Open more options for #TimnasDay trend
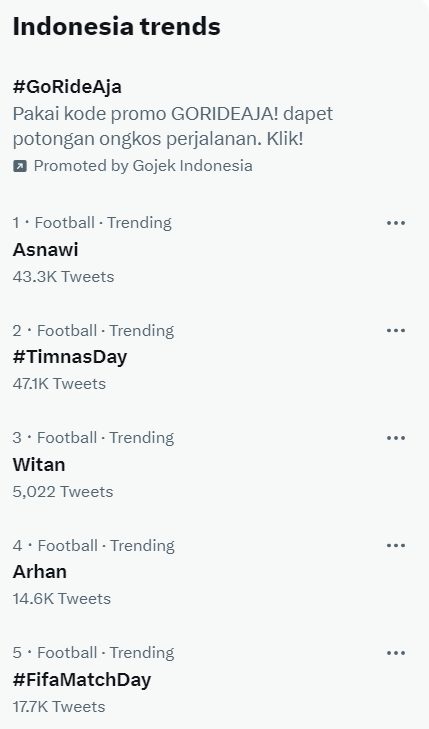Screen dimensions: 429x729 coord(396,331)
